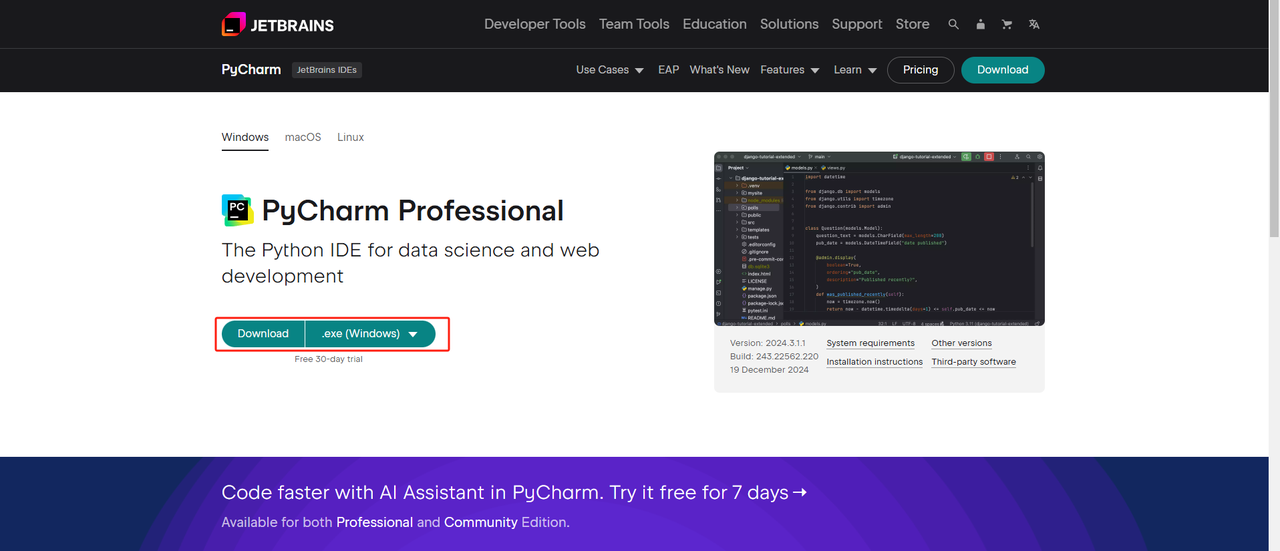Click the 'Build: 243.22562.220' text
Screen dimensions: 1280x551
(x=774, y=356)
